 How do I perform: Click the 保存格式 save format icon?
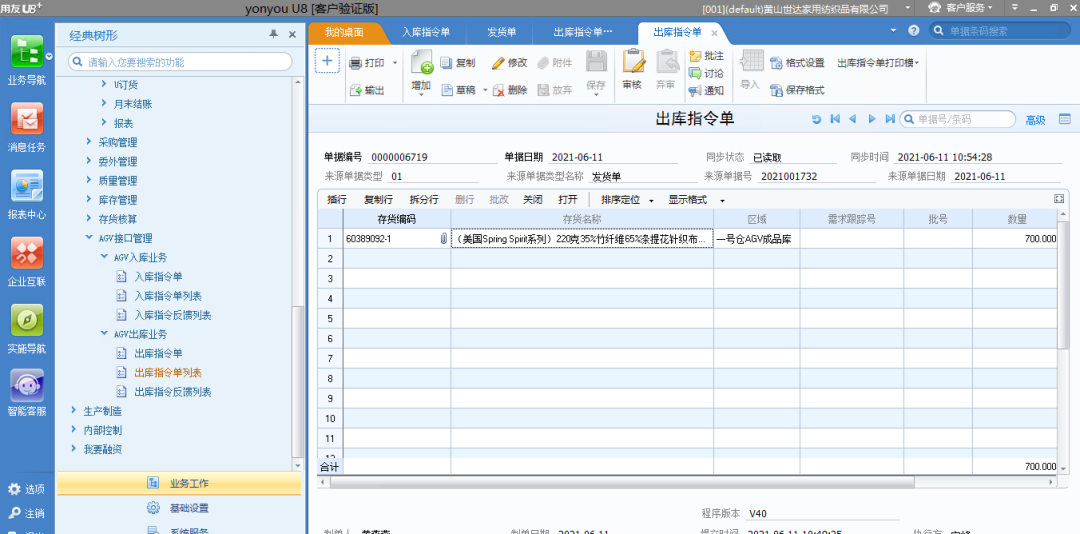click(776, 90)
